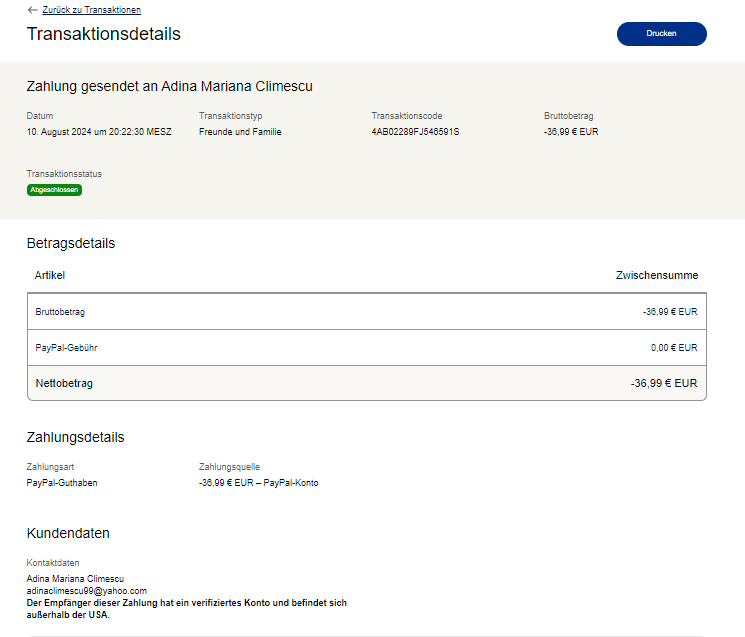
Task: Click the back arrow icon
Action: tap(33, 10)
